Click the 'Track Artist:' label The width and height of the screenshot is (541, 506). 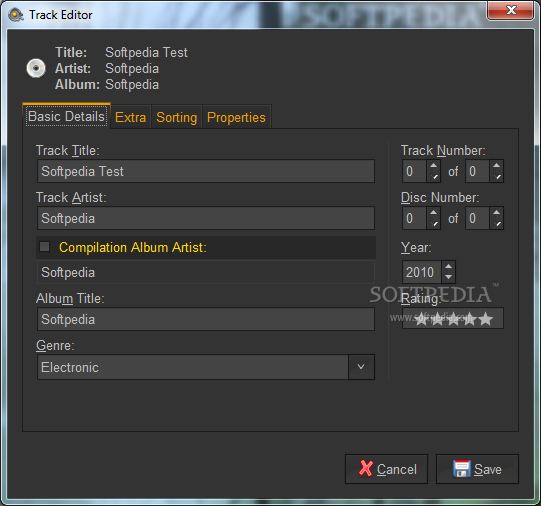click(x=71, y=198)
